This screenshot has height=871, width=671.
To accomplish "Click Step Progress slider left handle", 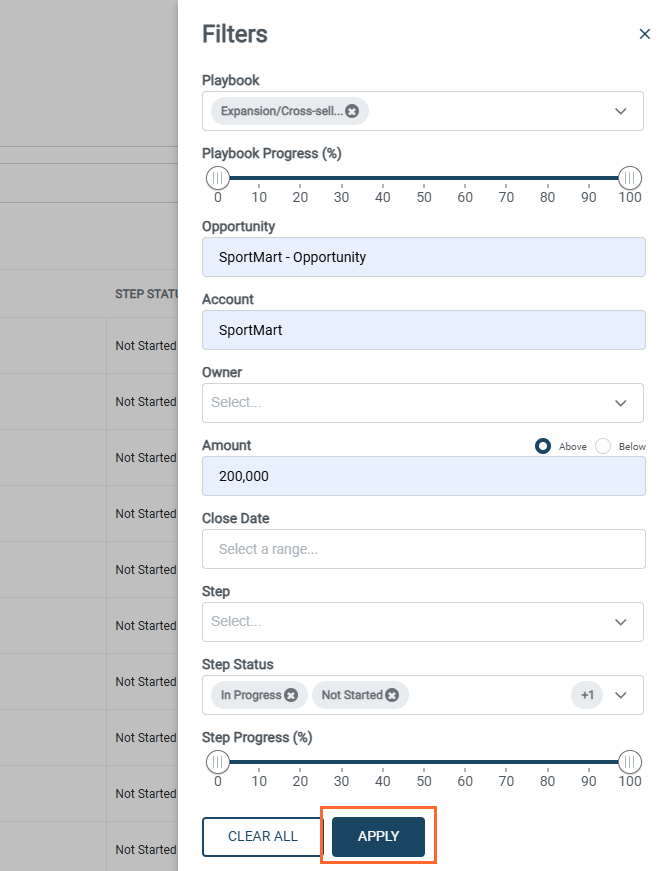I will click(x=218, y=762).
